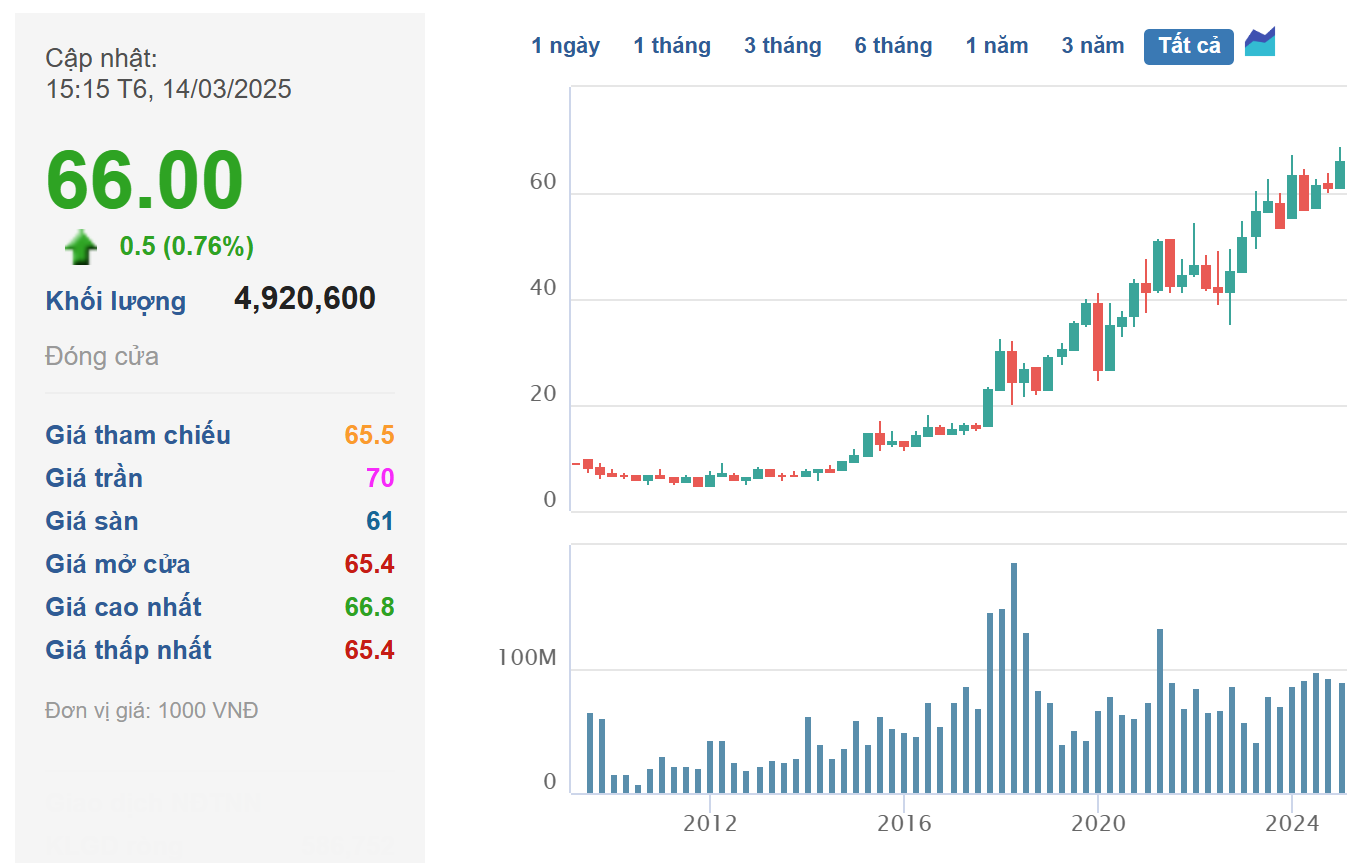The image size is (1365, 863).
Task: Click highest price value 66.8
Action: [370, 607]
